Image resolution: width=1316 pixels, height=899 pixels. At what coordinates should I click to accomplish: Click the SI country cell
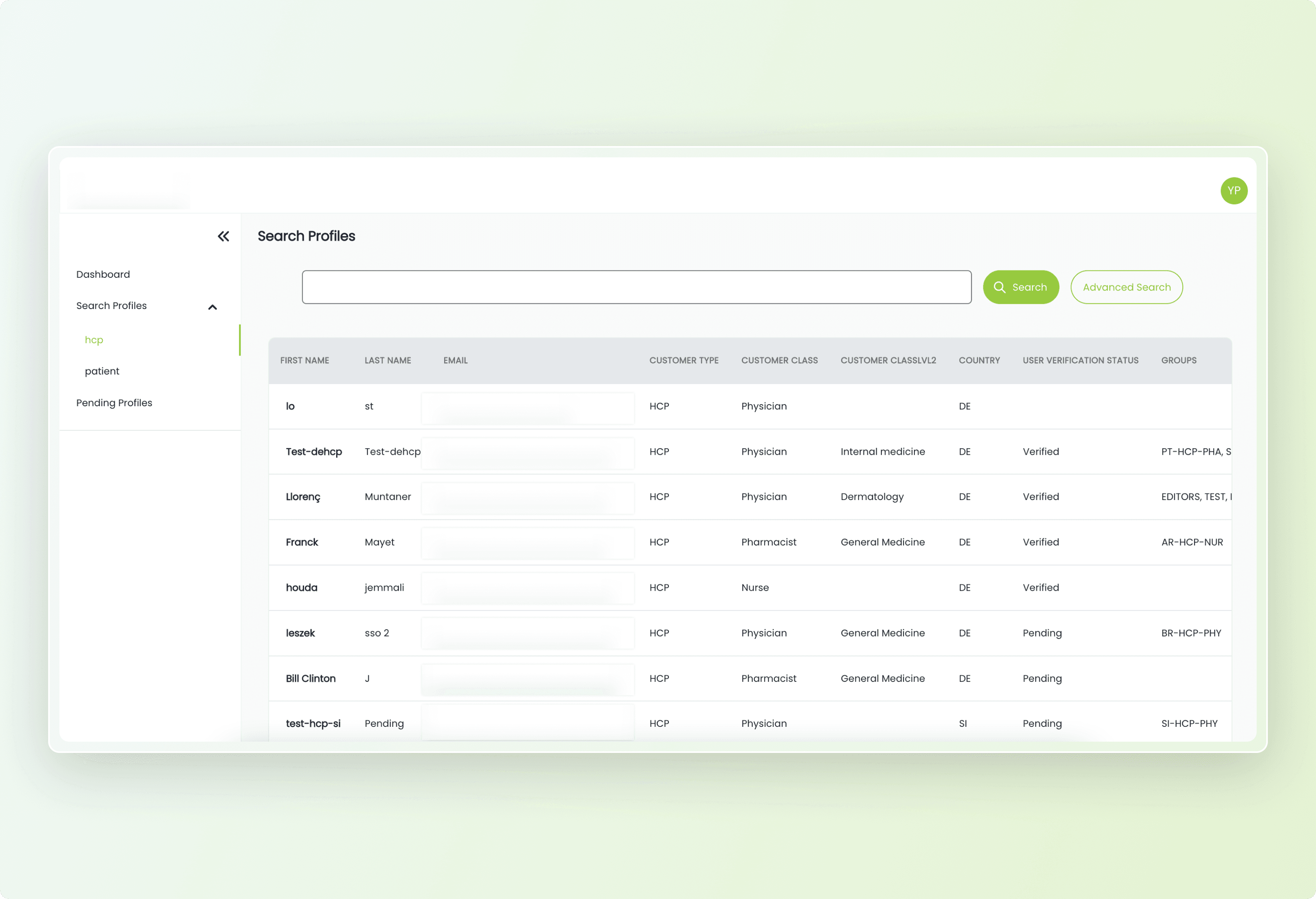[963, 723]
